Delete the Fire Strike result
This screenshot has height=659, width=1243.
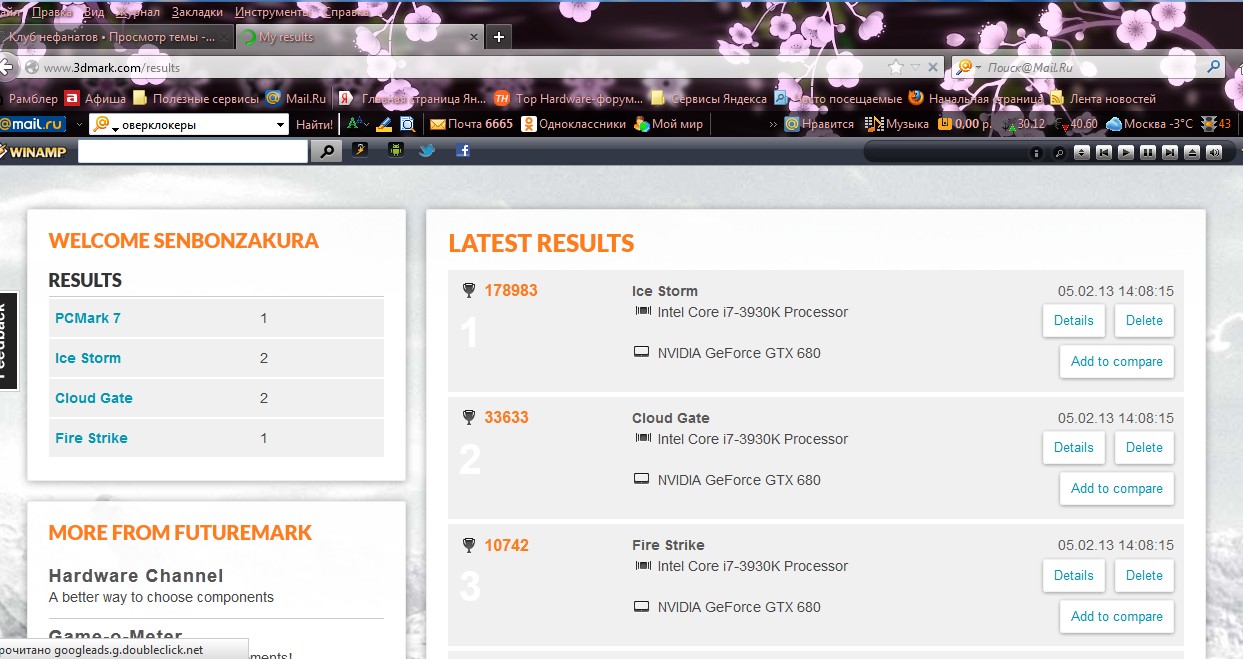pos(1144,576)
